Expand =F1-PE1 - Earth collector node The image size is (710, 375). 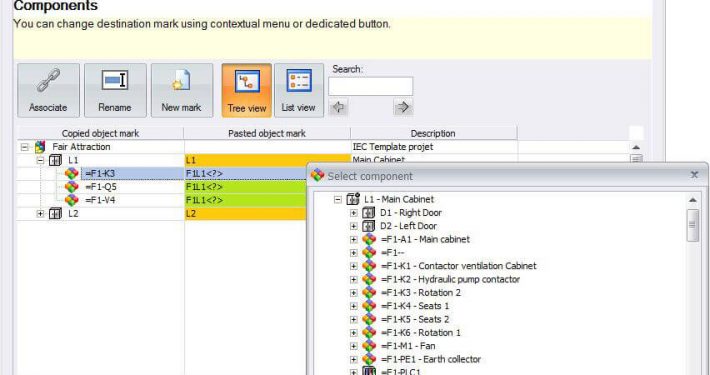tap(354, 360)
